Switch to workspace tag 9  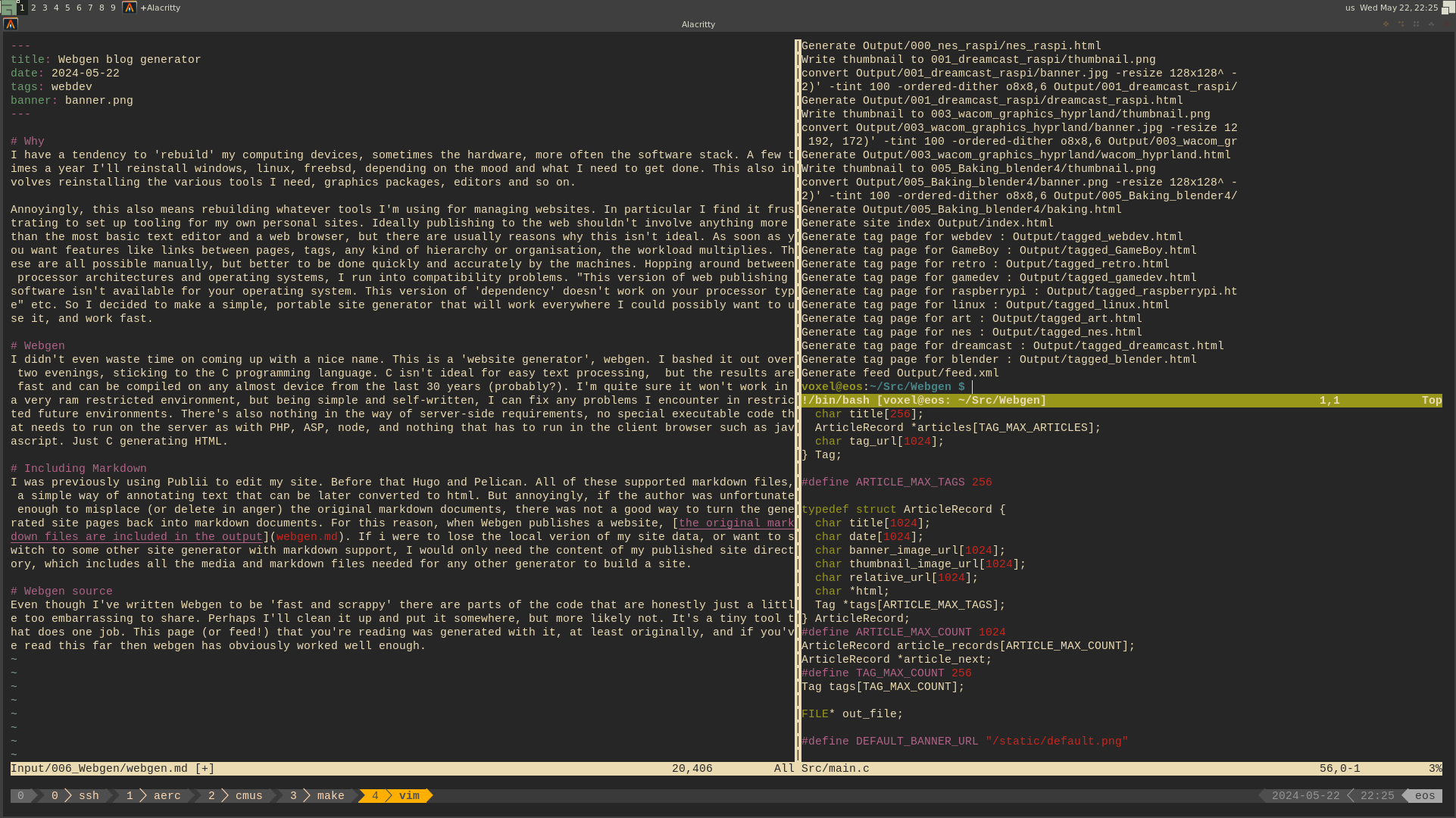113,8
